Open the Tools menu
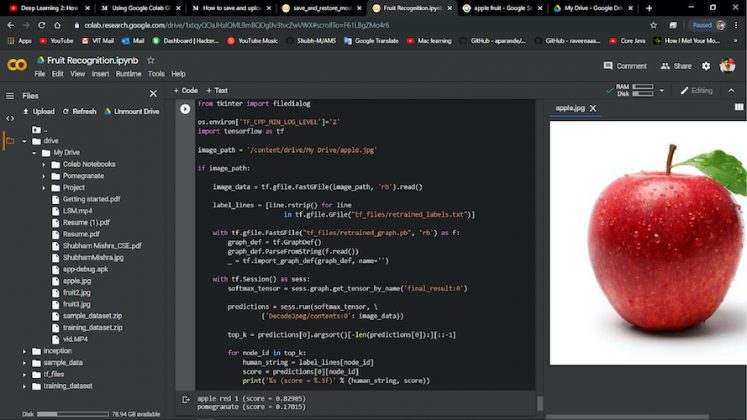This screenshot has width=747, height=420. tap(156, 74)
